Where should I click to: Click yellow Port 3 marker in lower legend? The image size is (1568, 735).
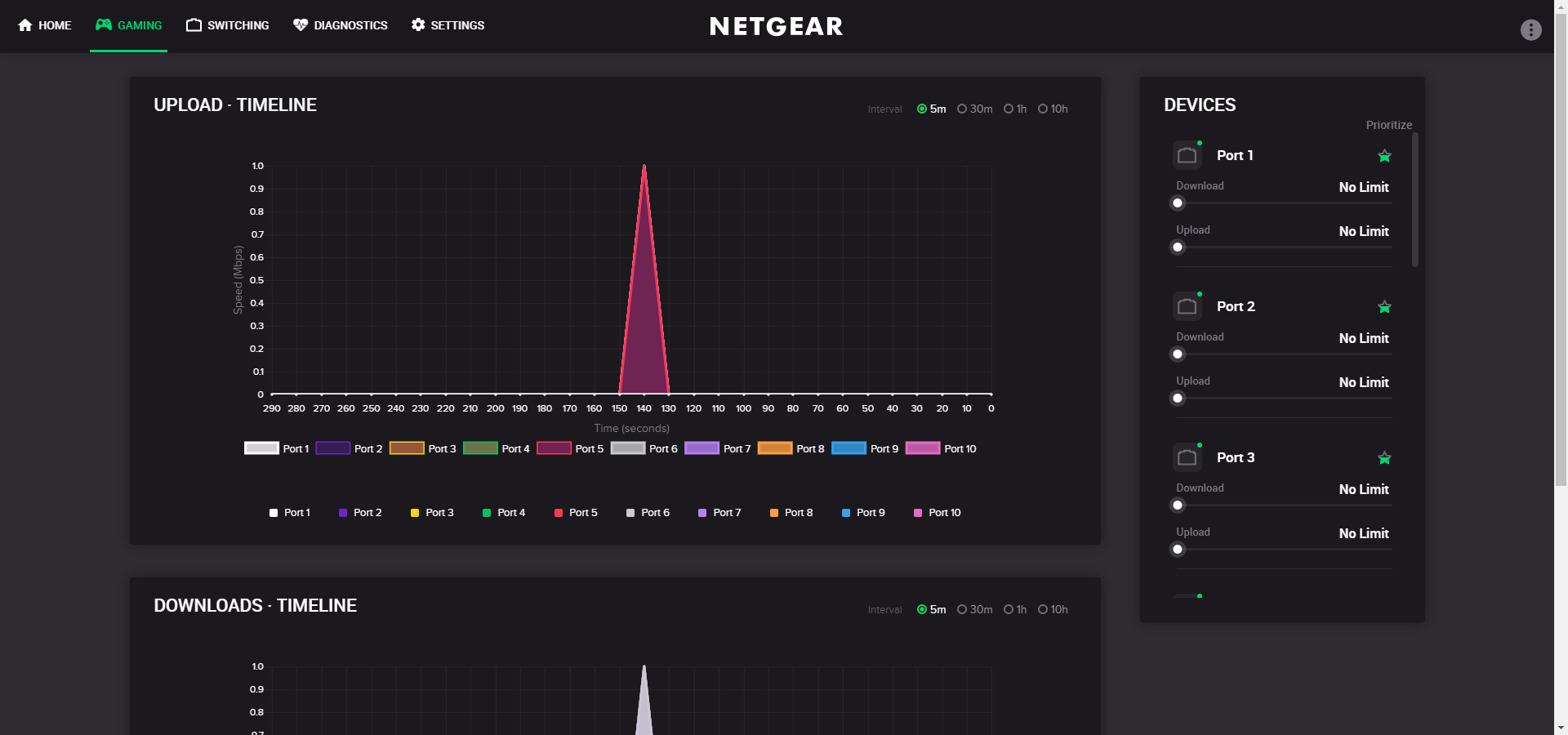415,513
